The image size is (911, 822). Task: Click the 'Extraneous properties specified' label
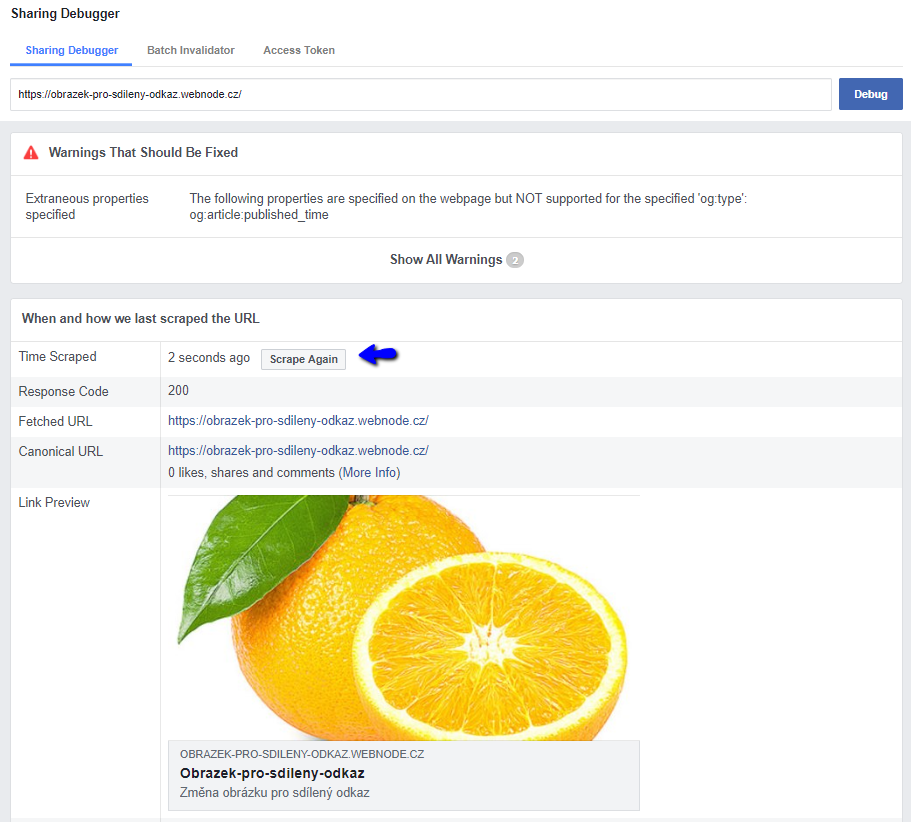87,206
